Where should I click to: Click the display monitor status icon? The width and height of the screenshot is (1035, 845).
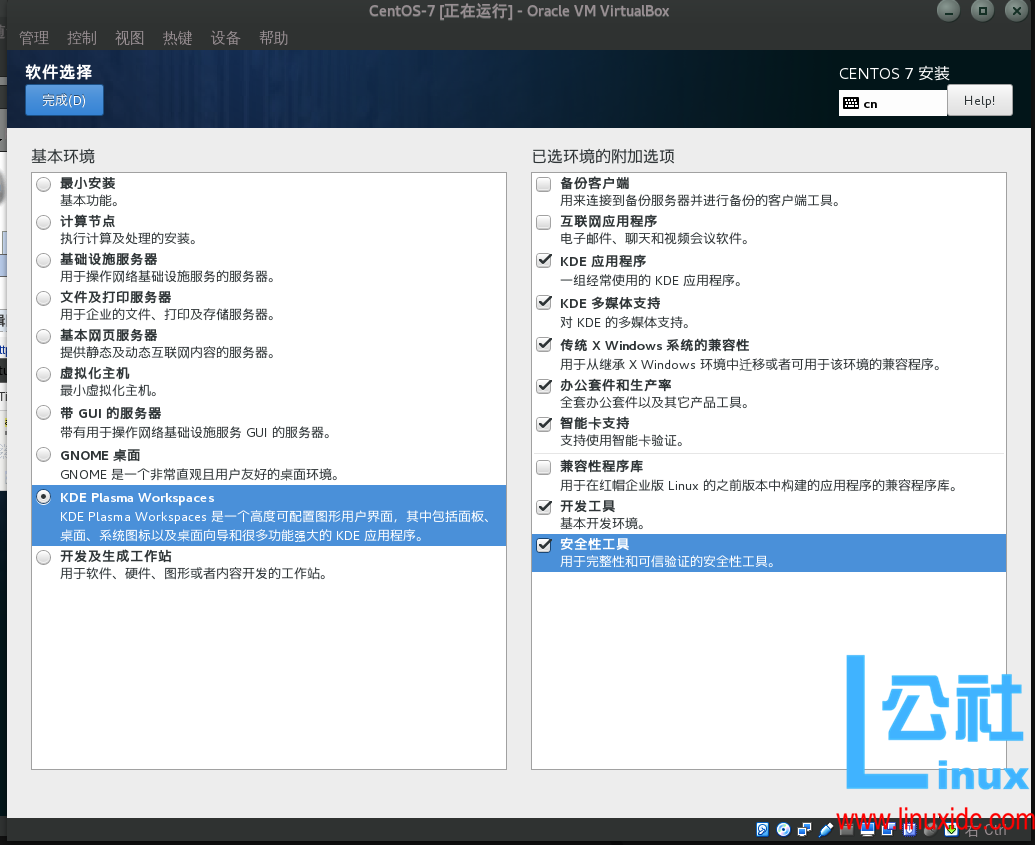pyautogui.click(x=867, y=830)
